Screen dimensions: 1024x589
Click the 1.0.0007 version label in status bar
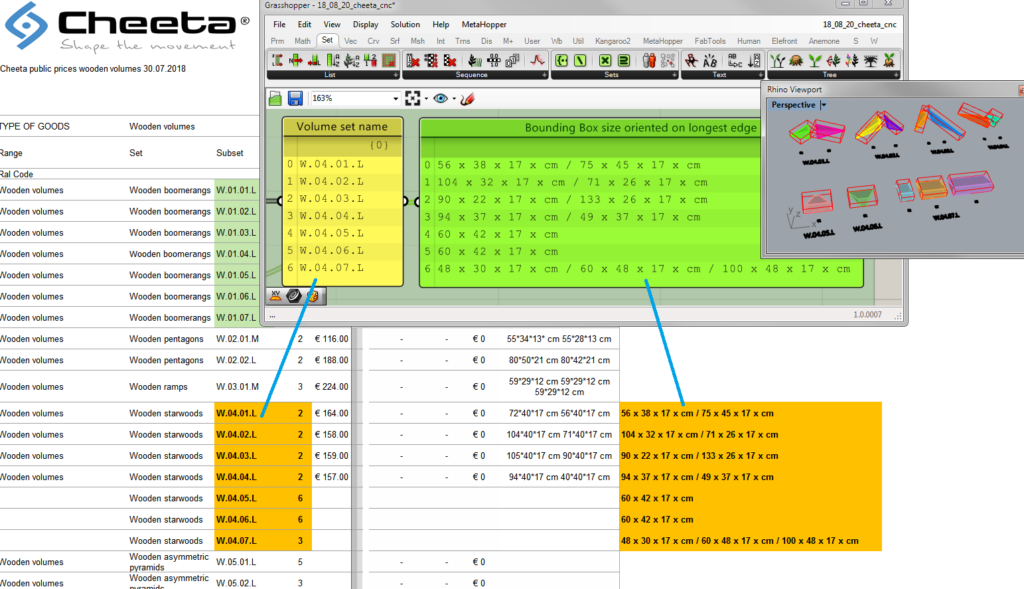[867, 315]
